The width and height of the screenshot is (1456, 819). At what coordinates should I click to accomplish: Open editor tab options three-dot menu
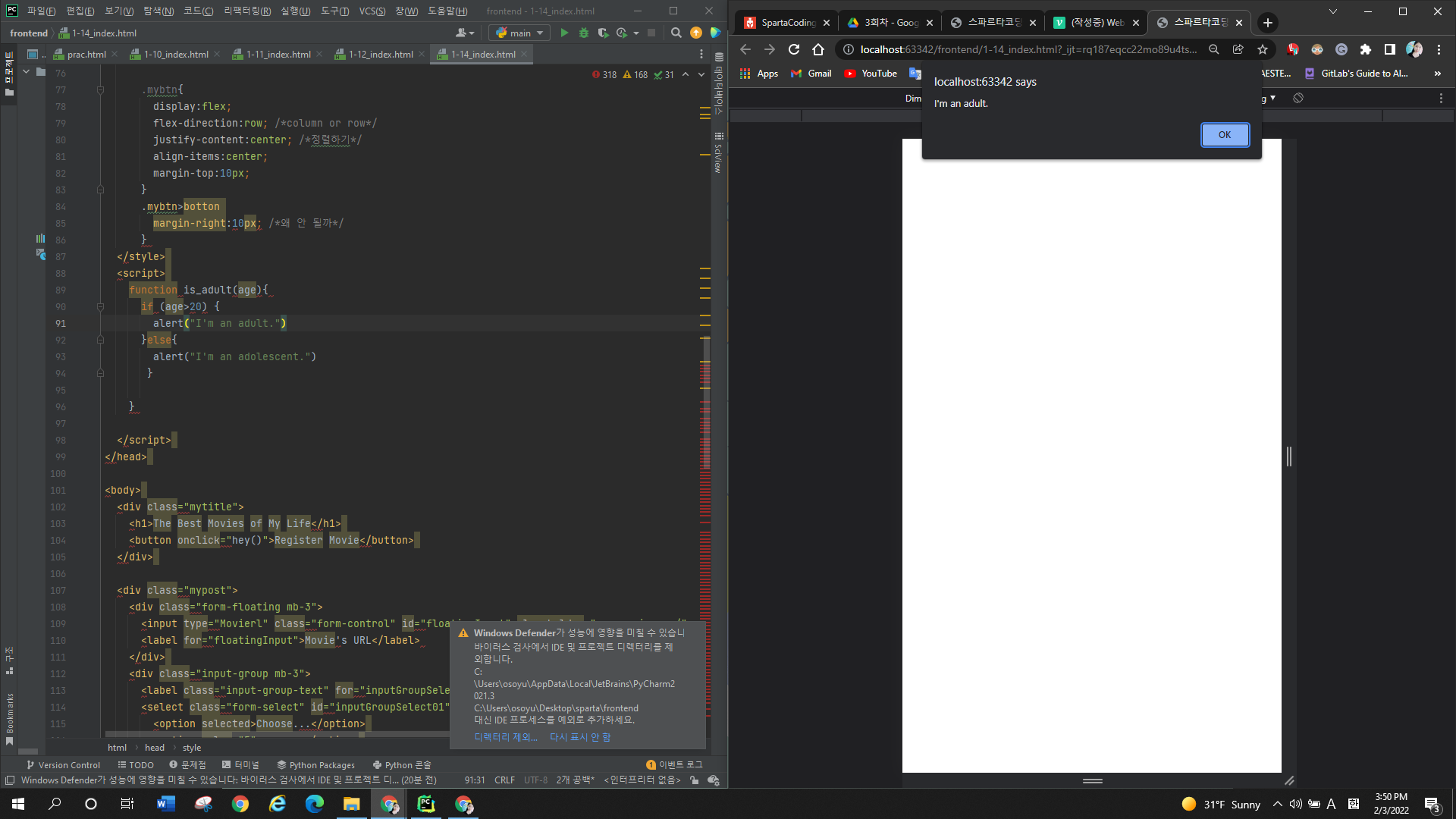701,54
